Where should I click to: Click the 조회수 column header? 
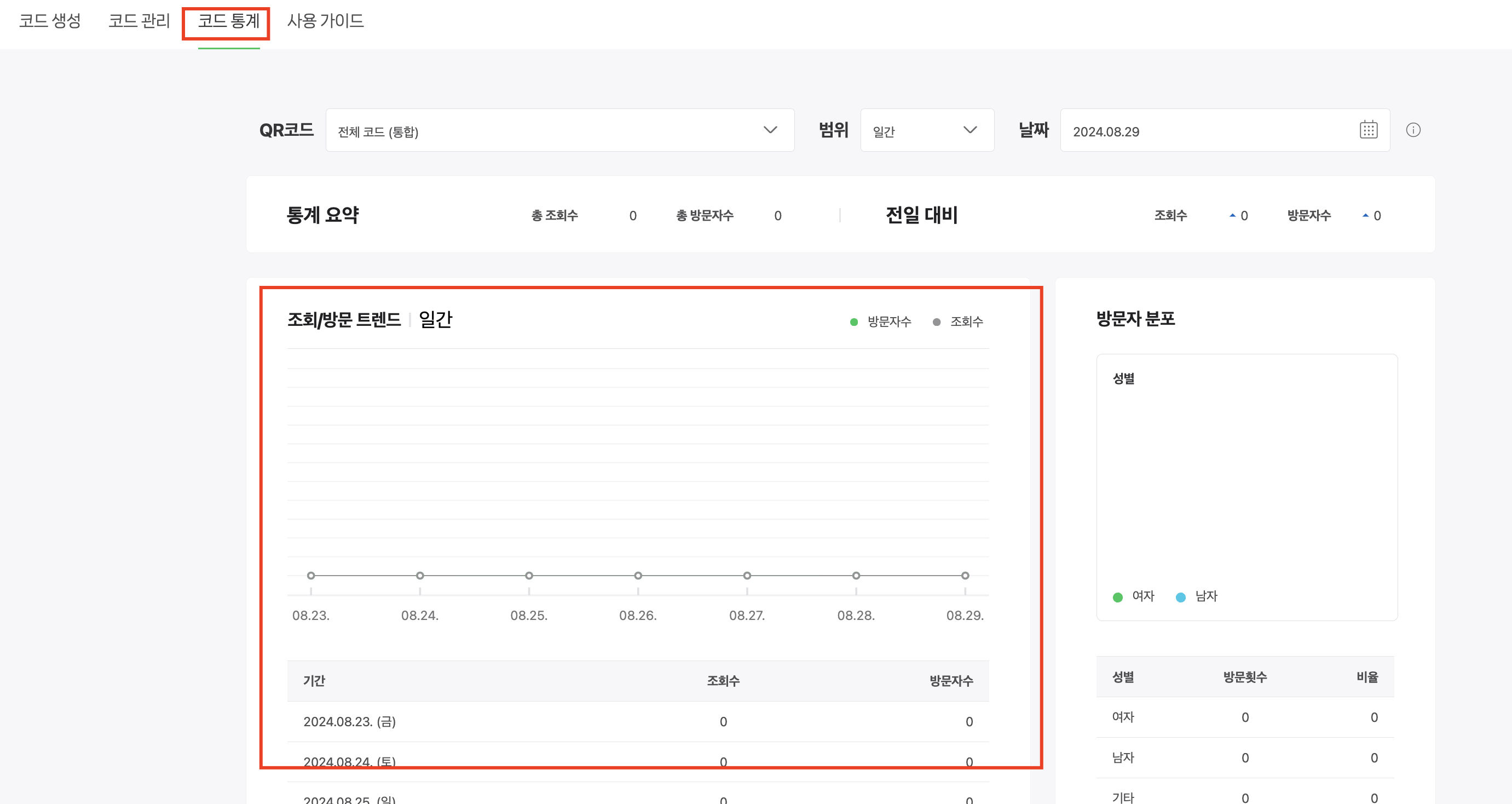pos(723,681)
